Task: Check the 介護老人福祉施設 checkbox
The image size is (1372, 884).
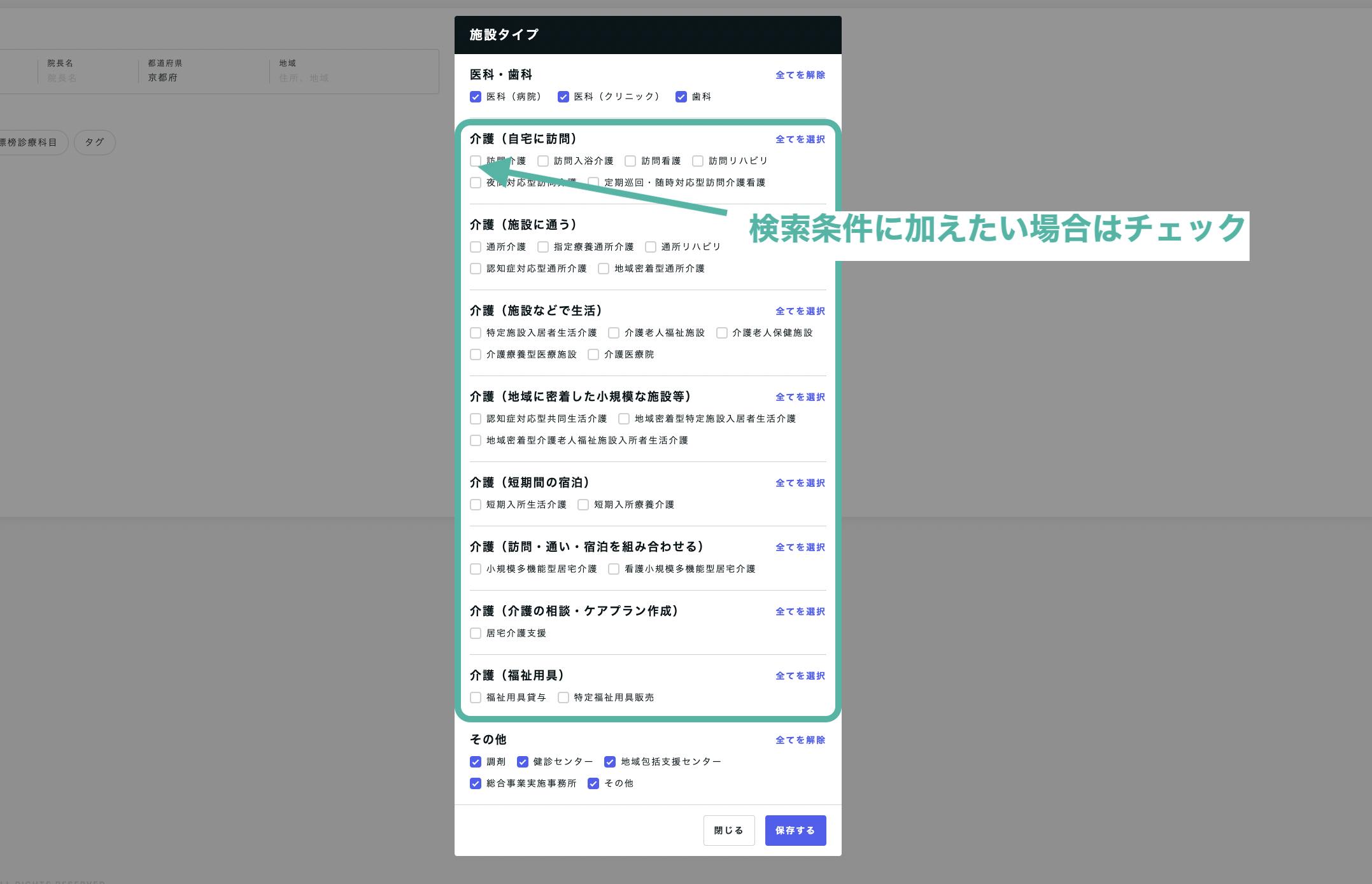Action: point(614,333)
